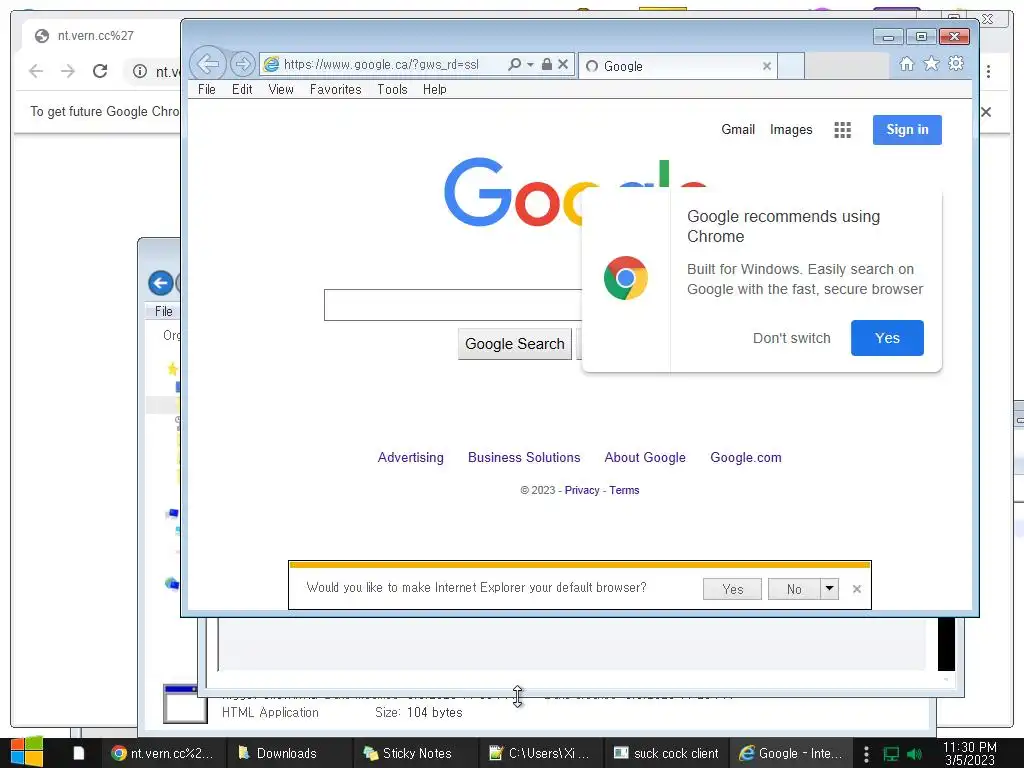Select the Google tab in Internet Explorer
The image size is (1024, 768).
(678, 66)
